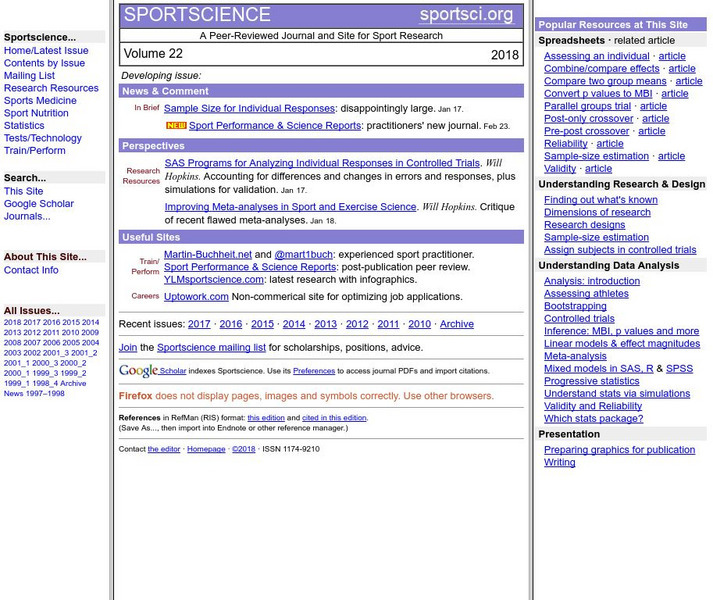Open Reliability spreadsheet link
713x600 pixels.
[x=566, y=144]
